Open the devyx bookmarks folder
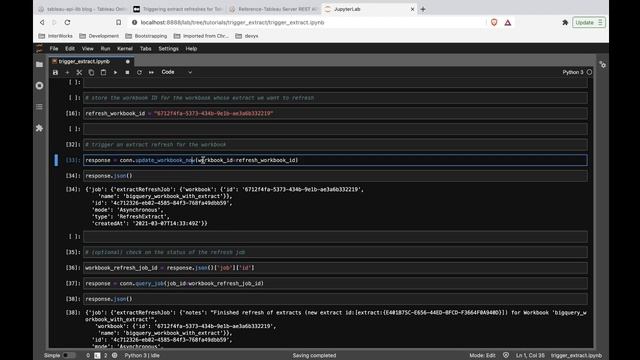 (x=247, y=36)
